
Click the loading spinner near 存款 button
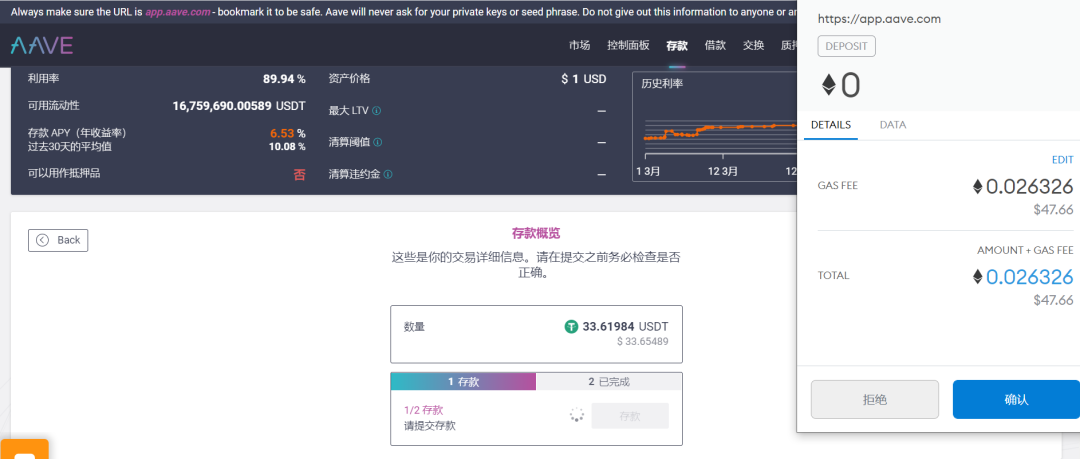coord(577,415)
